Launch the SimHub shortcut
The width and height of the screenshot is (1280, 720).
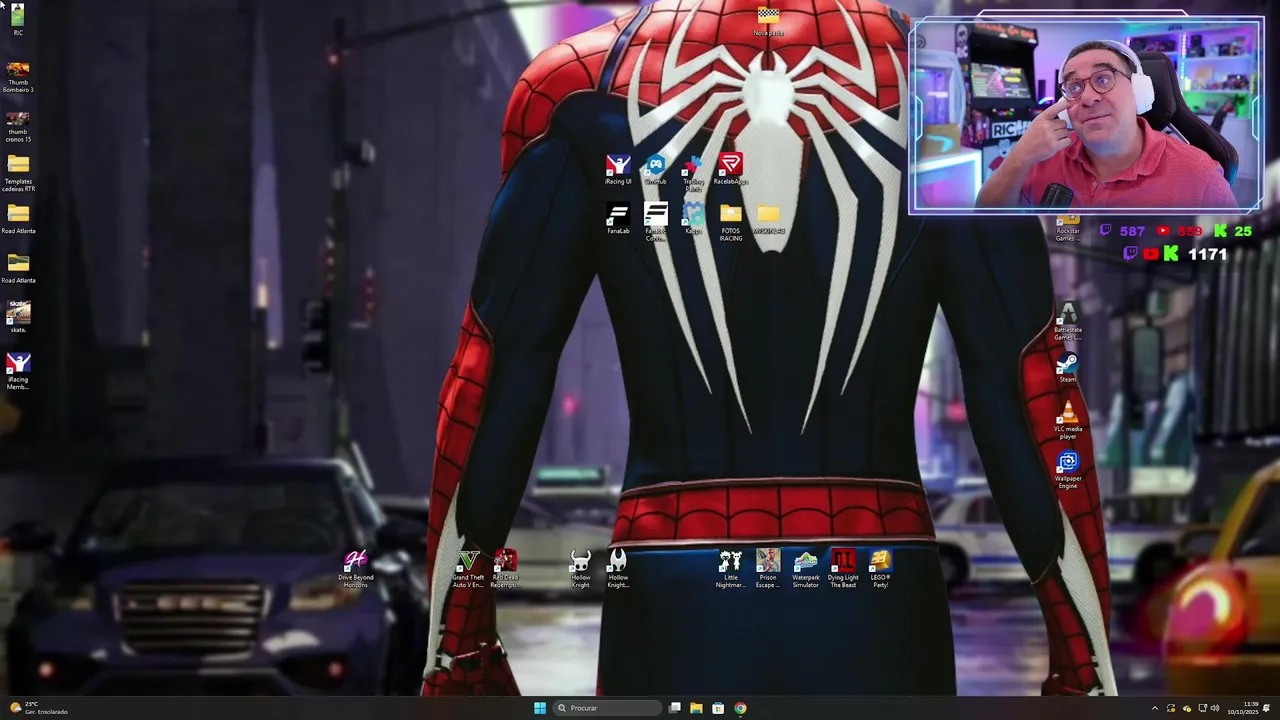pos(655,170)
